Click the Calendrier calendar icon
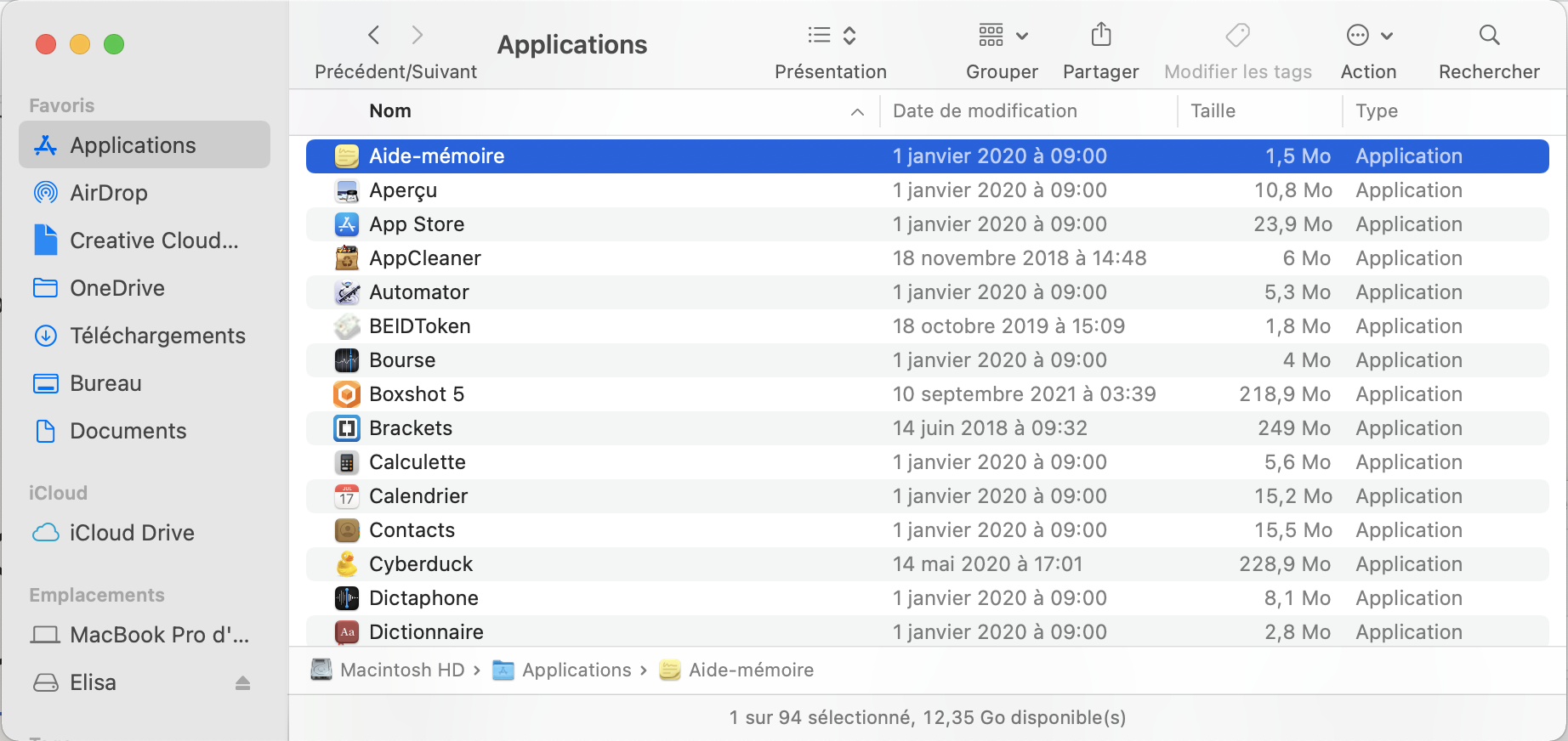The height and width of the screenshot is (741, 1568). tap(347, 496)
